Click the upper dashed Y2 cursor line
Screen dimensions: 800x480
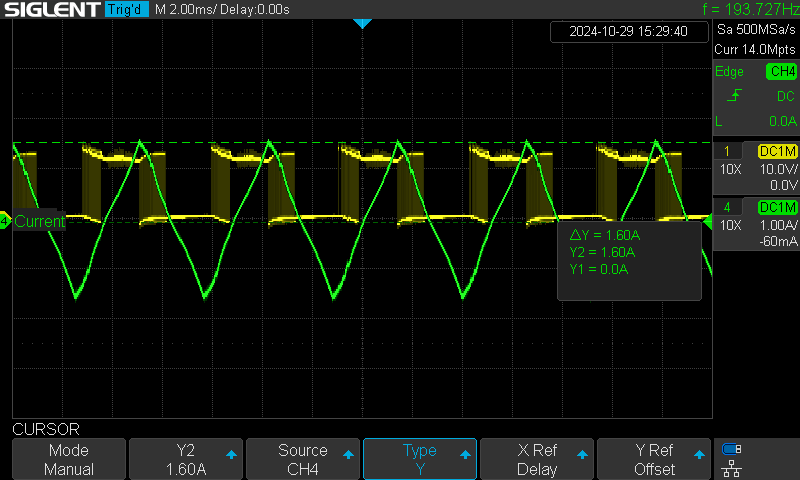click(x=362, y=142)
